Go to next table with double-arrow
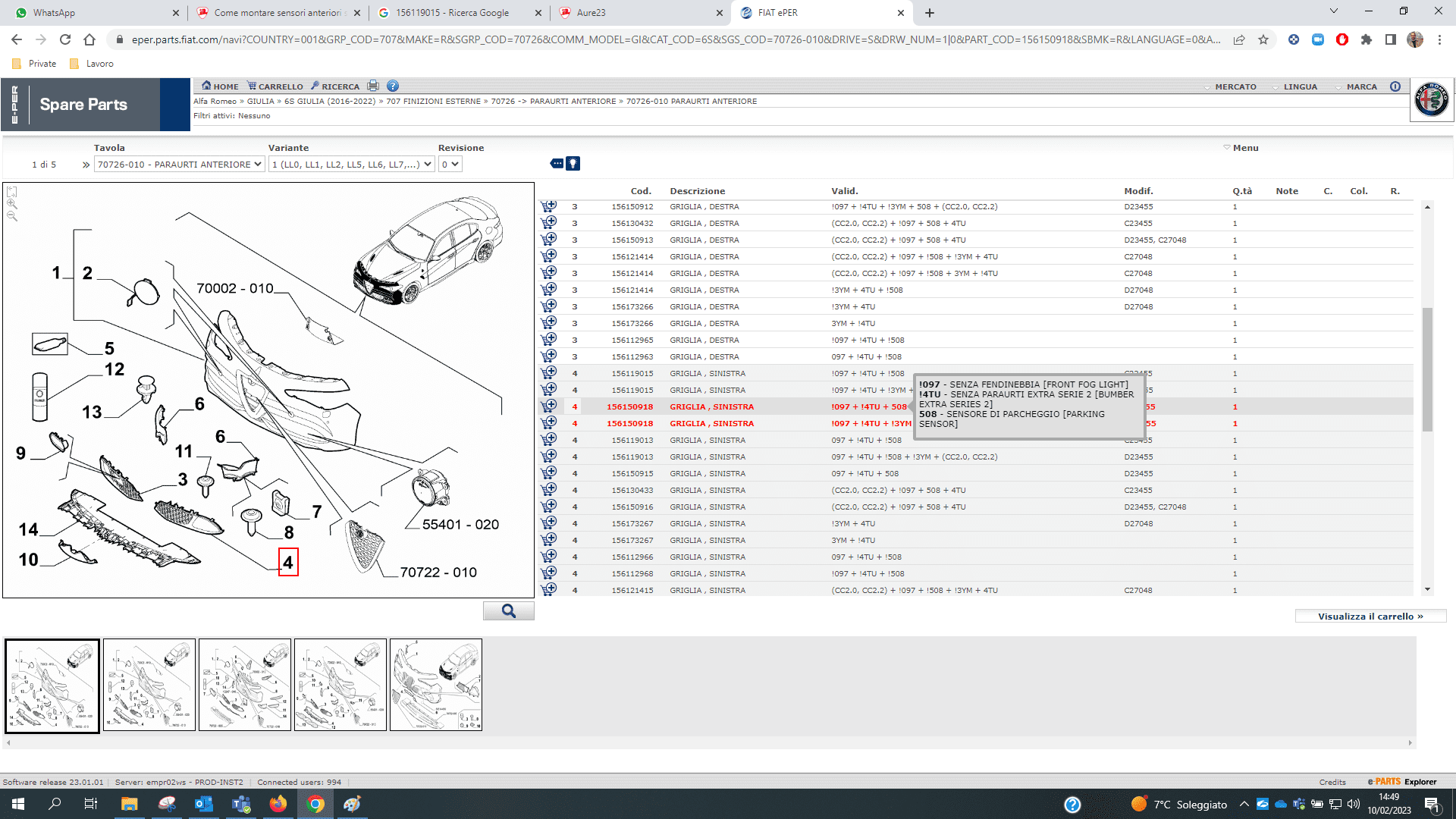Viewport: 1456px width, 819px height. tap(86, 165)
